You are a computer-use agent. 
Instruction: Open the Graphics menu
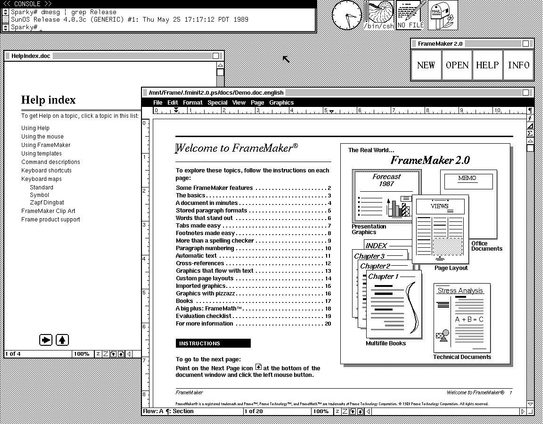281,103
